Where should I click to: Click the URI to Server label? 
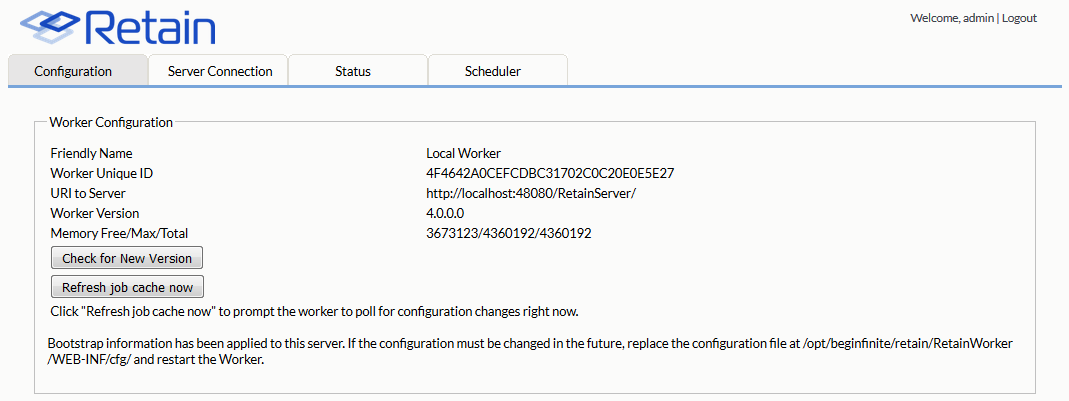[88, 193]
